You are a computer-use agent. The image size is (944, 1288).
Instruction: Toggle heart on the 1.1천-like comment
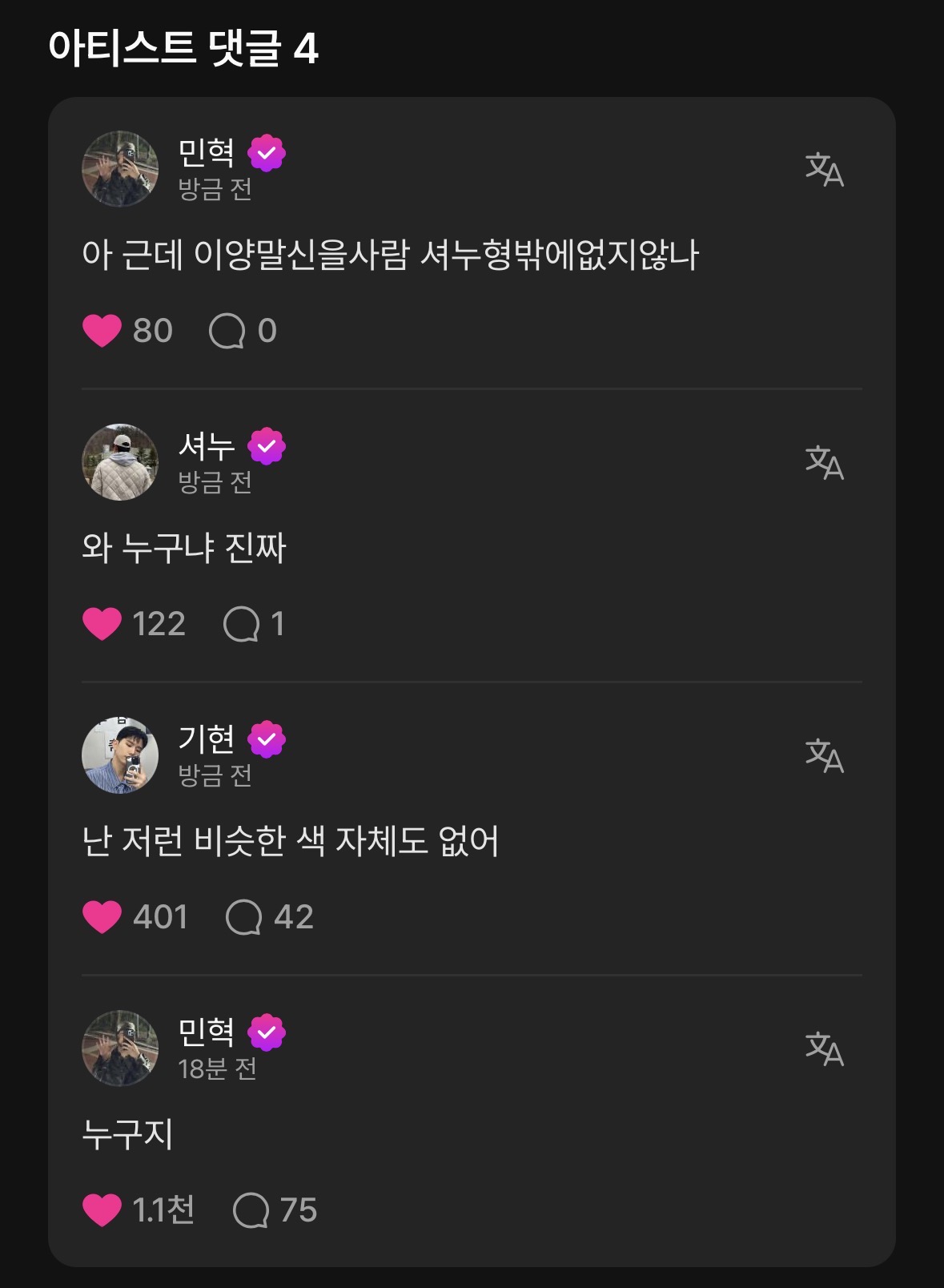[102, 1210]
